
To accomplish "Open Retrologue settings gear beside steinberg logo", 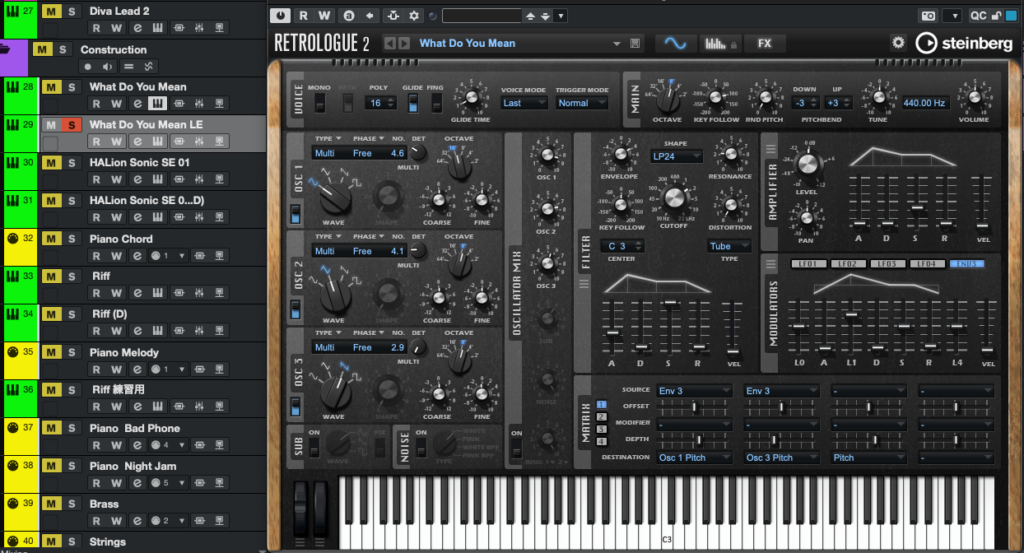I will point(899,42).
